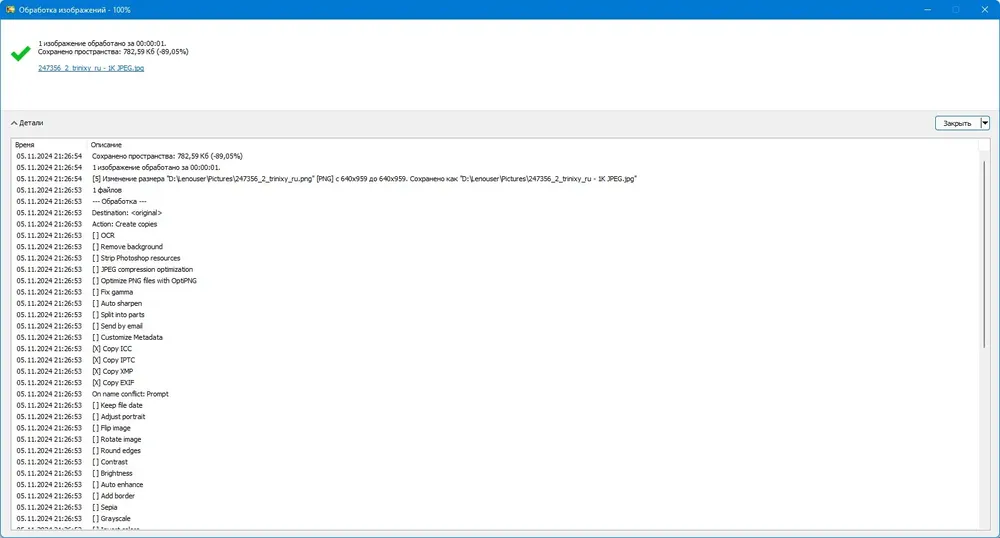Select the '[ ] Send by email' row

(495, 326)
